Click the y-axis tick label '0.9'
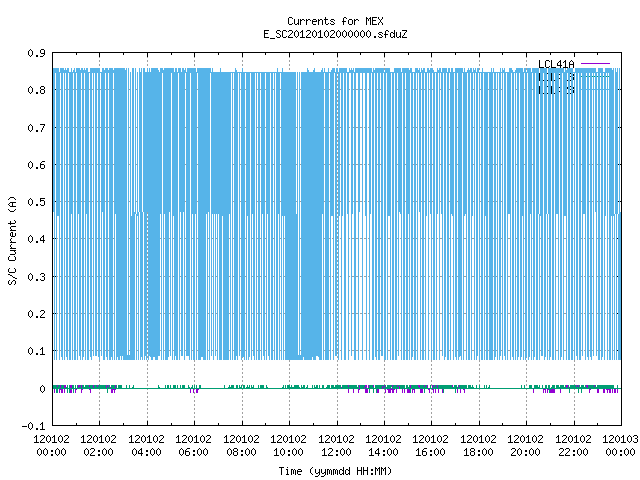 click(36, 53)
